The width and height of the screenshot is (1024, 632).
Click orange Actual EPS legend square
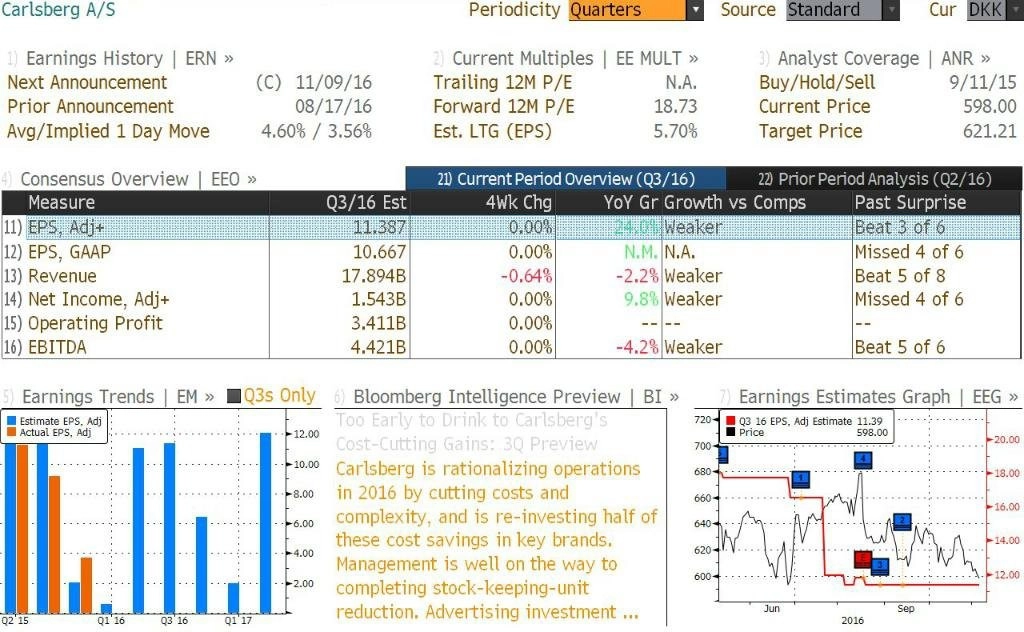11,432
